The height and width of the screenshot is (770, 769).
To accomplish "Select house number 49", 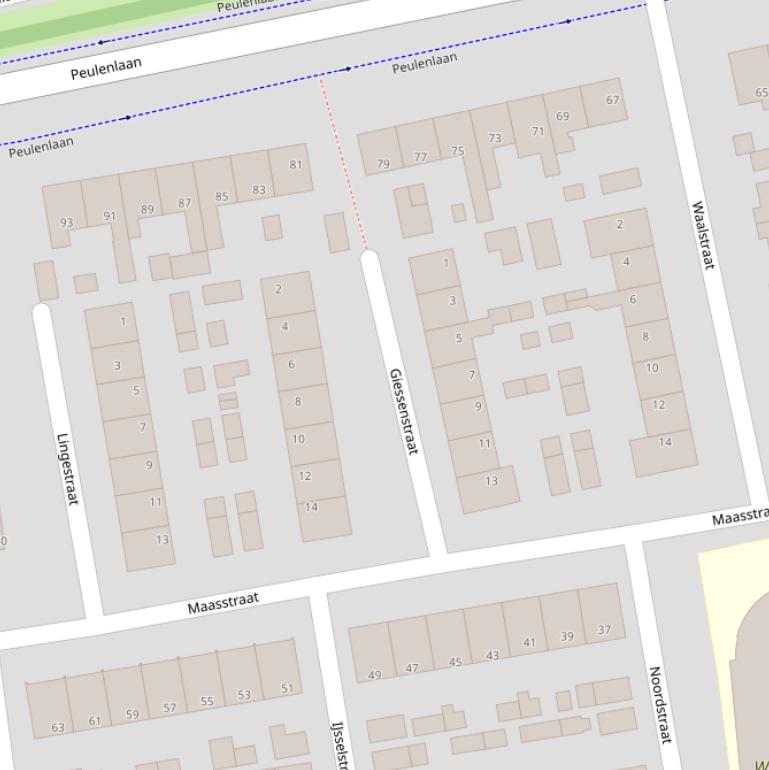I will coord(374,674).
